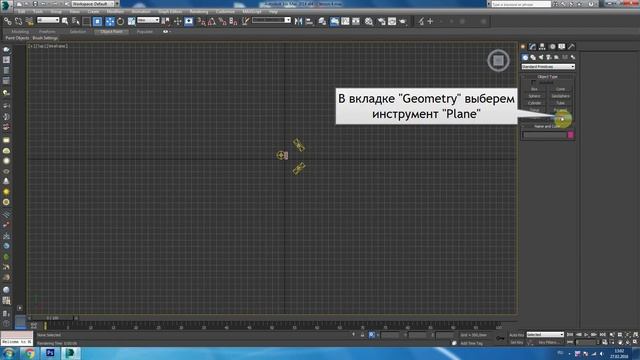The height and width of the screenshot is (360, 640).
Task: Activate the Select and Rotate tool
Action: click(120, 21)
